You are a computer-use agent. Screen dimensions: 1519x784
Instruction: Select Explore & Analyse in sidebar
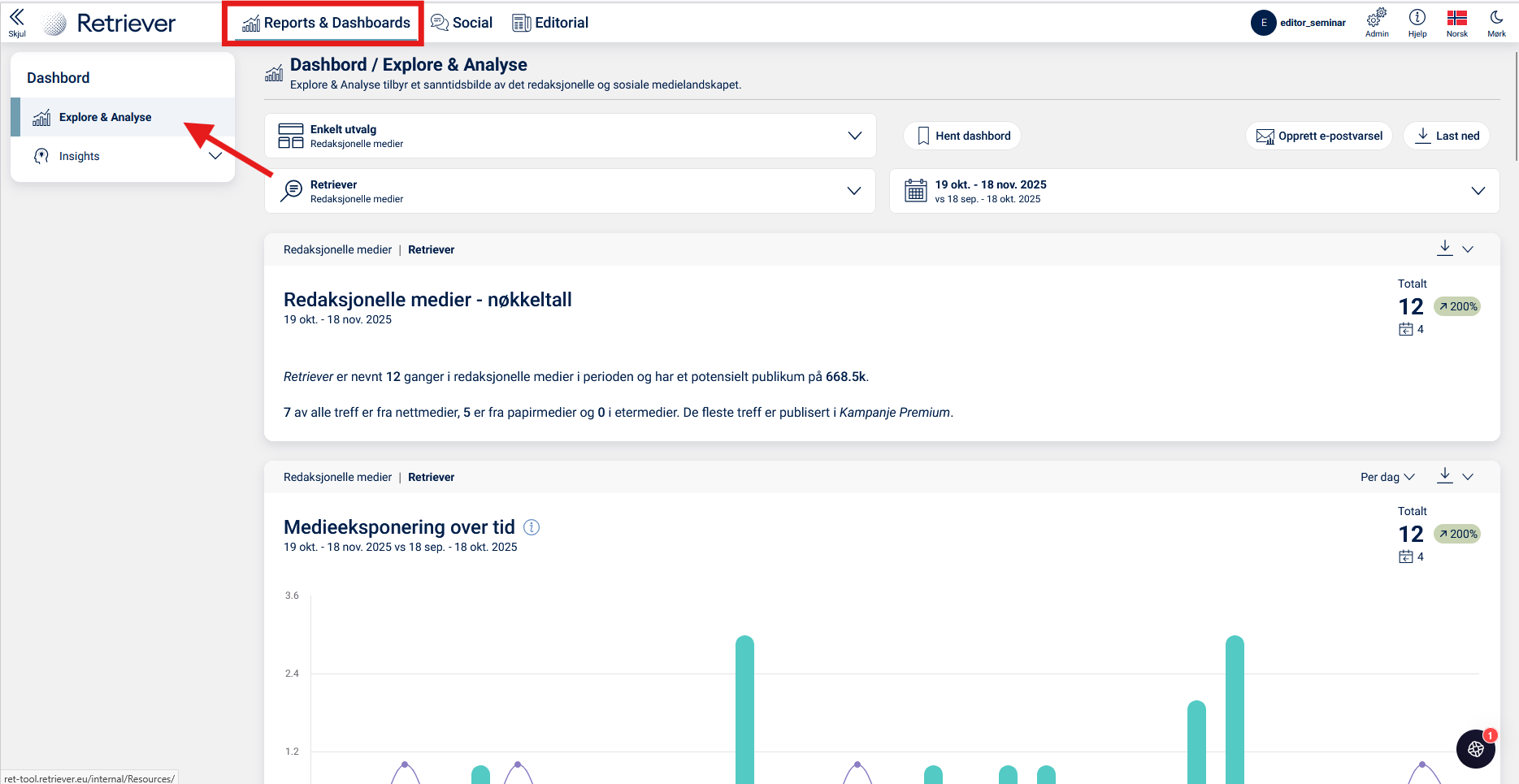[123, 117]
